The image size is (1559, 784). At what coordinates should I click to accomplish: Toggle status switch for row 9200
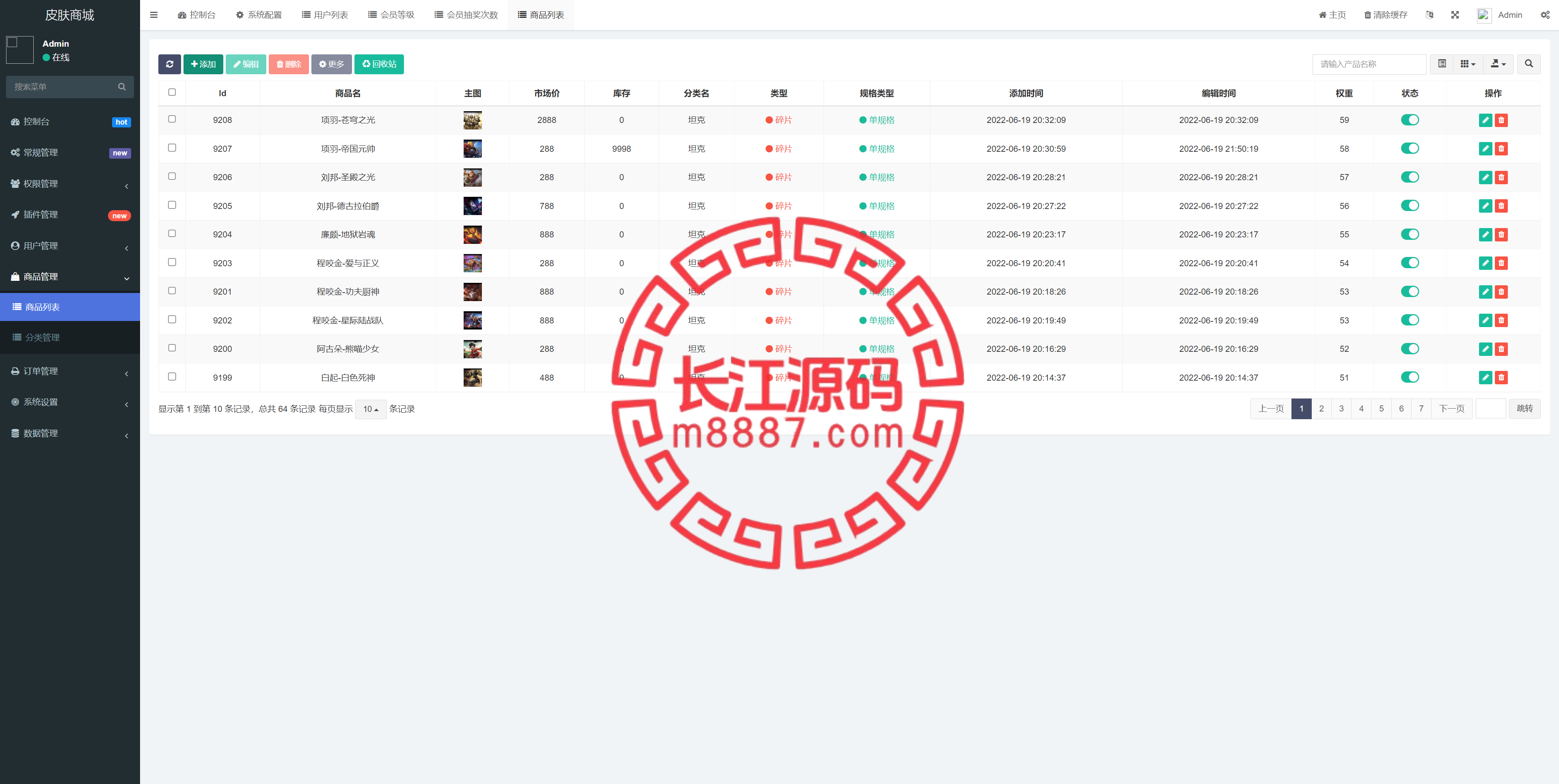click(1410, 349)
